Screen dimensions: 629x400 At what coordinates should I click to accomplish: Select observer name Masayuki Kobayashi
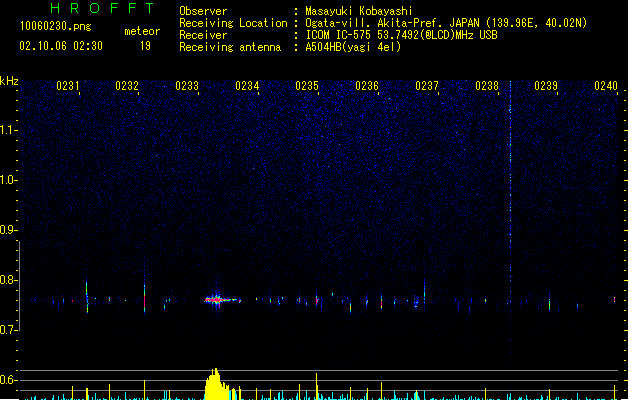coord(359,11)
